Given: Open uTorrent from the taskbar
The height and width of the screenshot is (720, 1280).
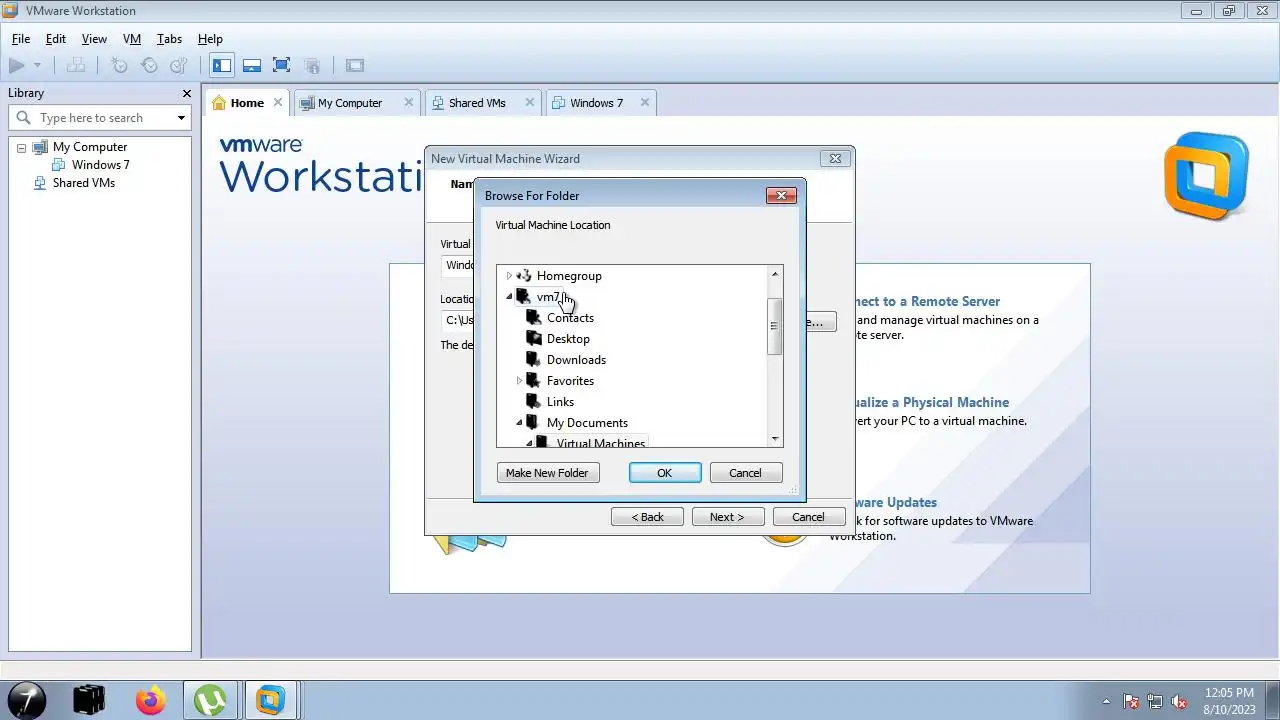Looking at the screenshot, I should 210,700.
